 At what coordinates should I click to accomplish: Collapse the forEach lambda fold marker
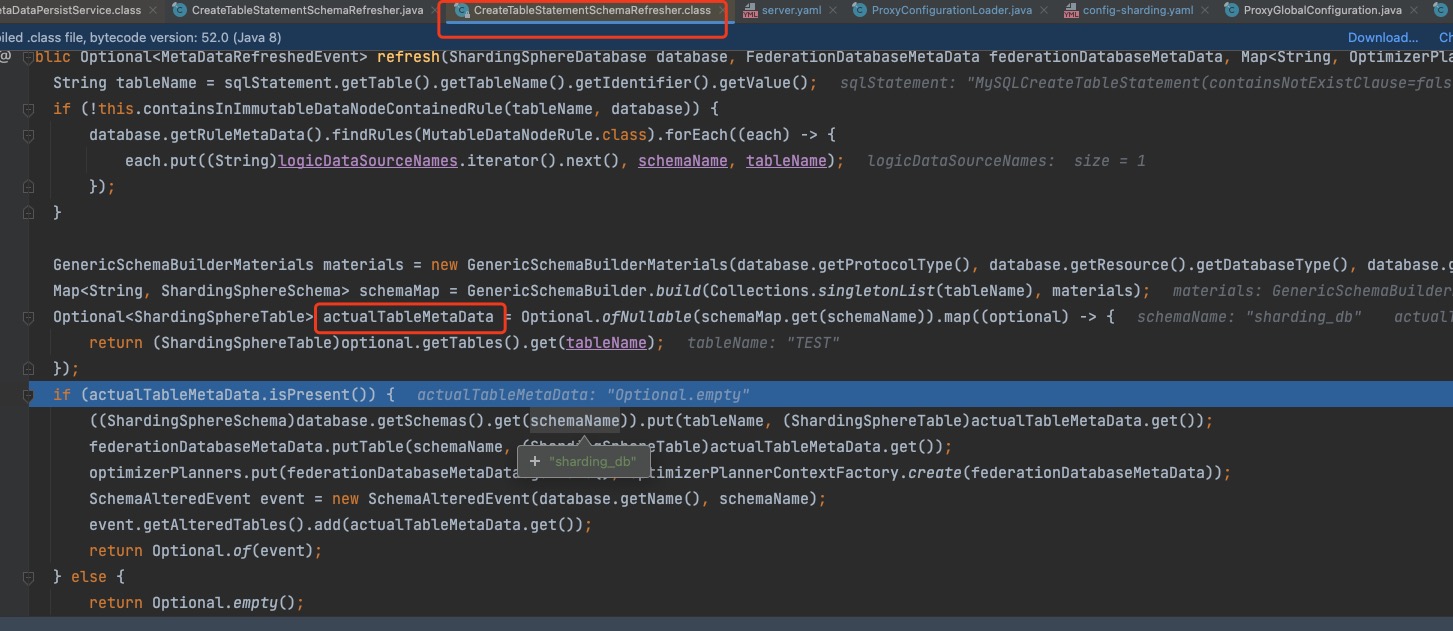30,134
